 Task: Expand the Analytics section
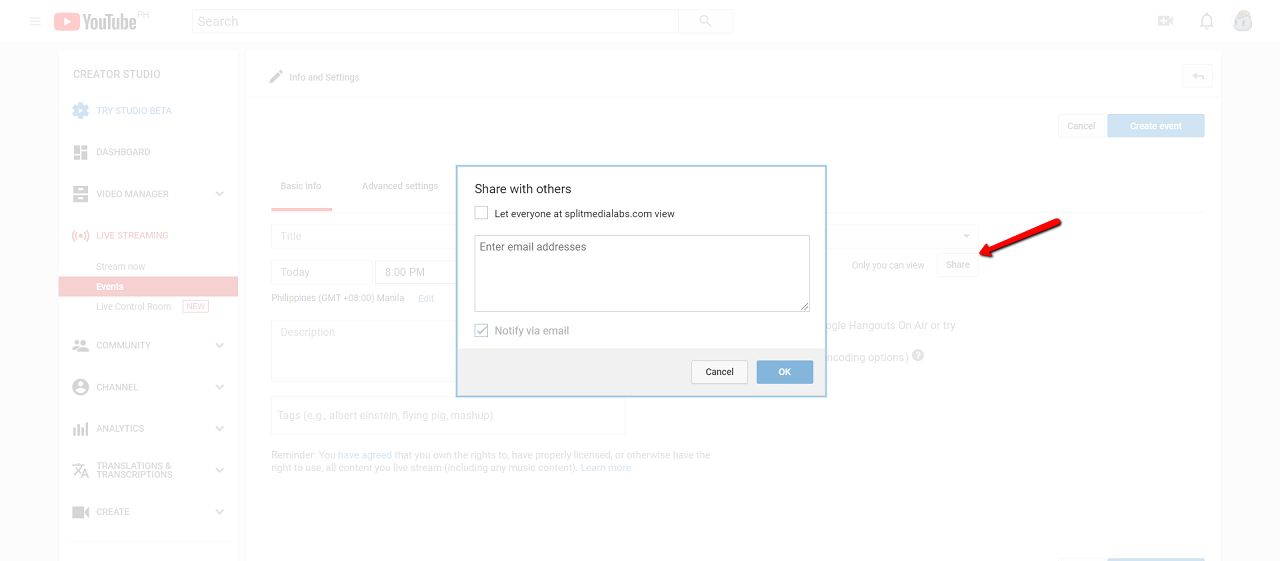[220, 429]
